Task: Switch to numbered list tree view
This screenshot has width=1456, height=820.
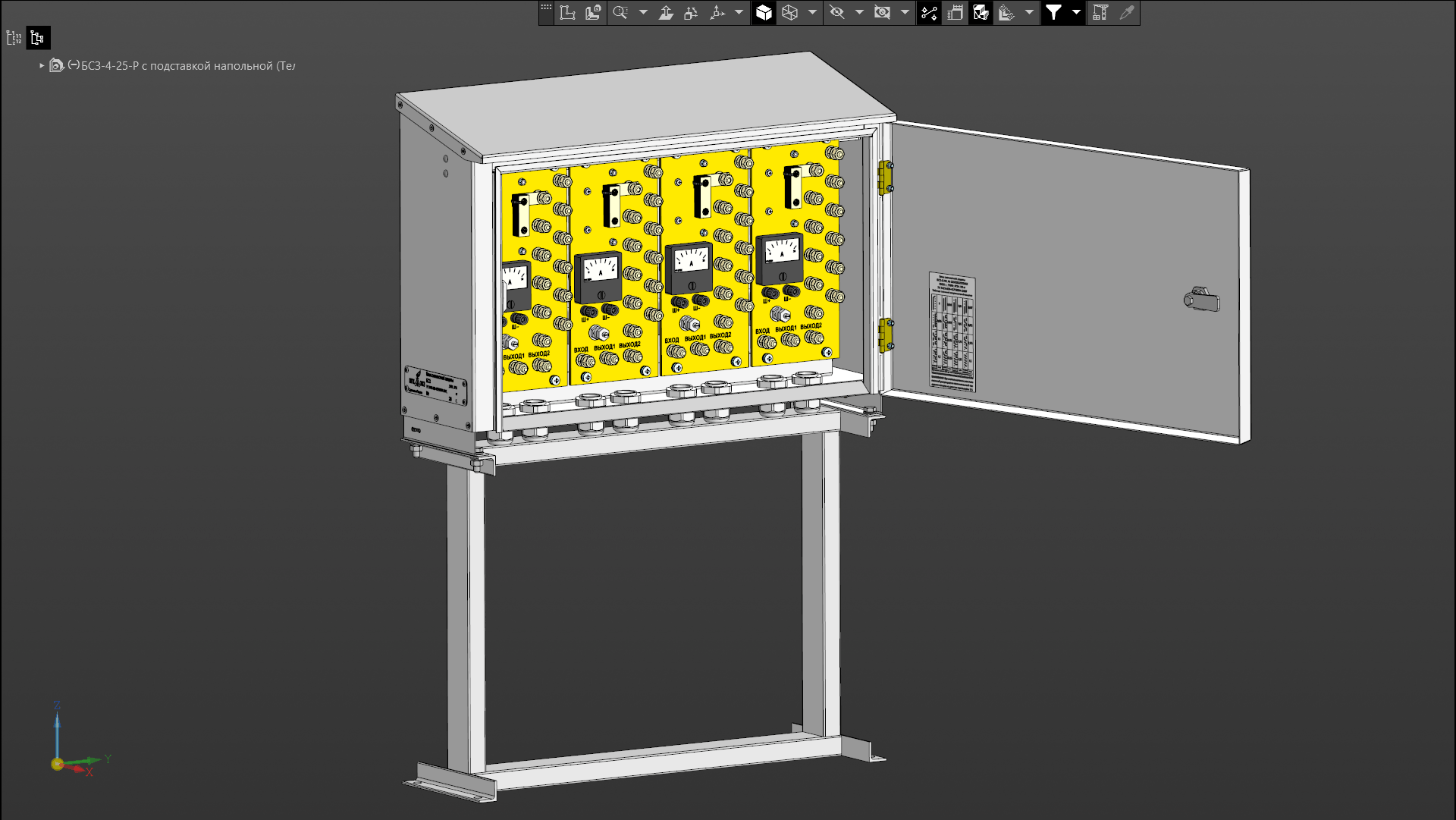Action: 14,38
